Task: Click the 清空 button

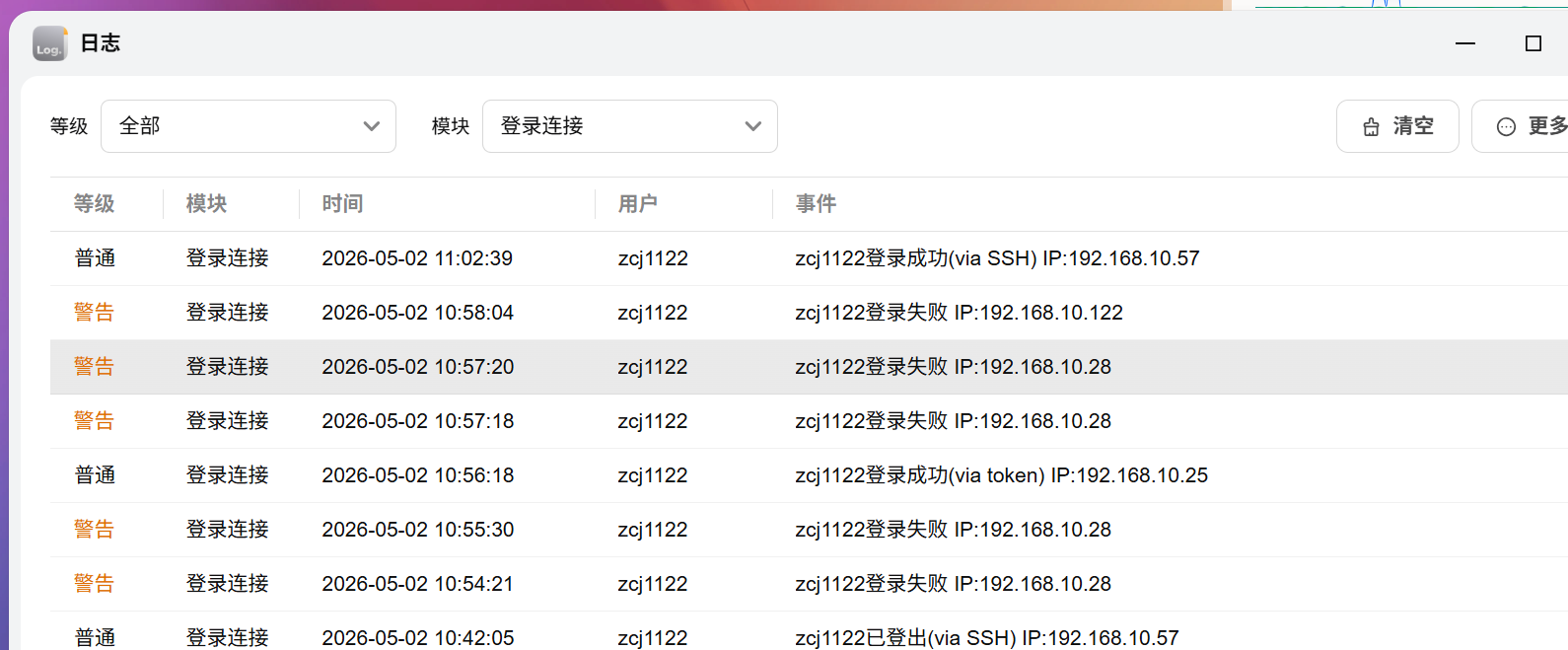Action: 1397,126
